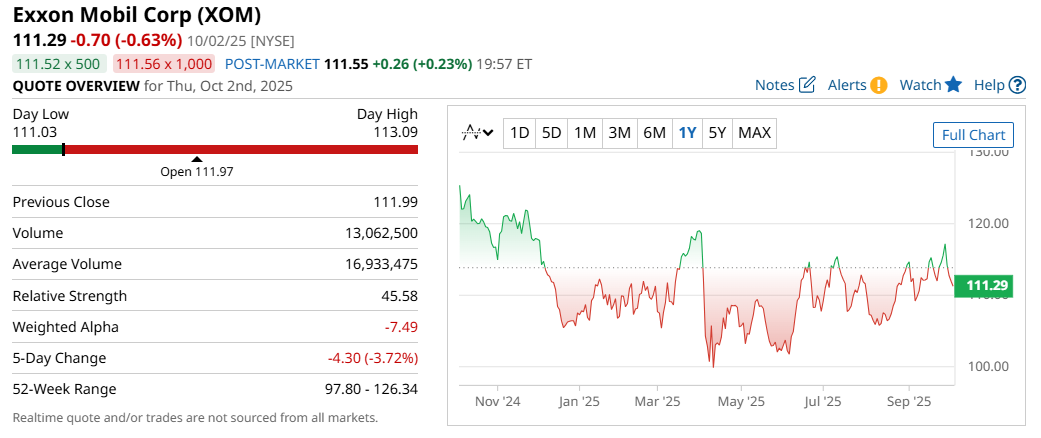Click the green bid quote 111.52 x 500

(x=58, y=63)
